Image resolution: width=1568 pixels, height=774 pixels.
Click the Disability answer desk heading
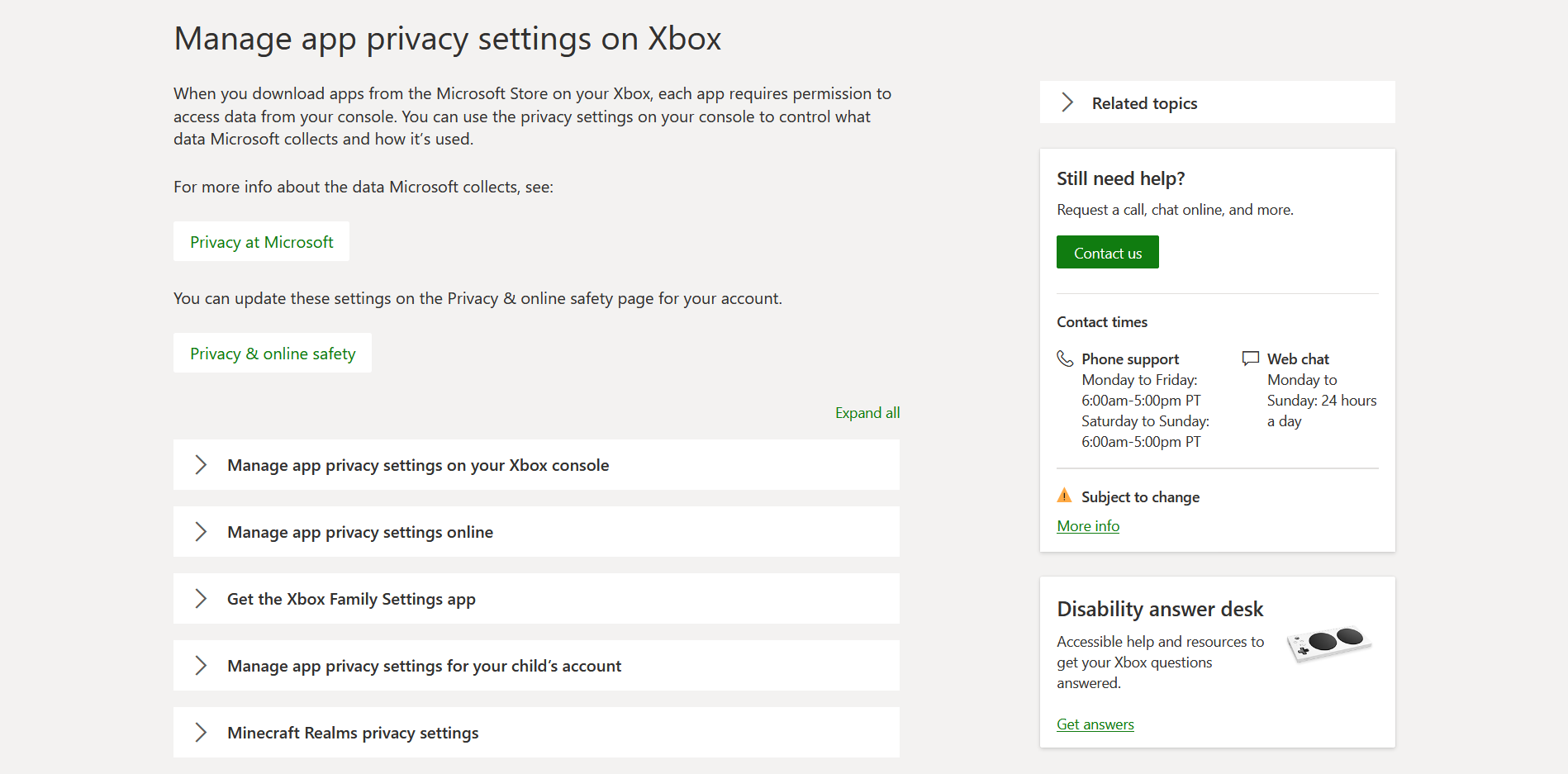tap(1160, 610)
